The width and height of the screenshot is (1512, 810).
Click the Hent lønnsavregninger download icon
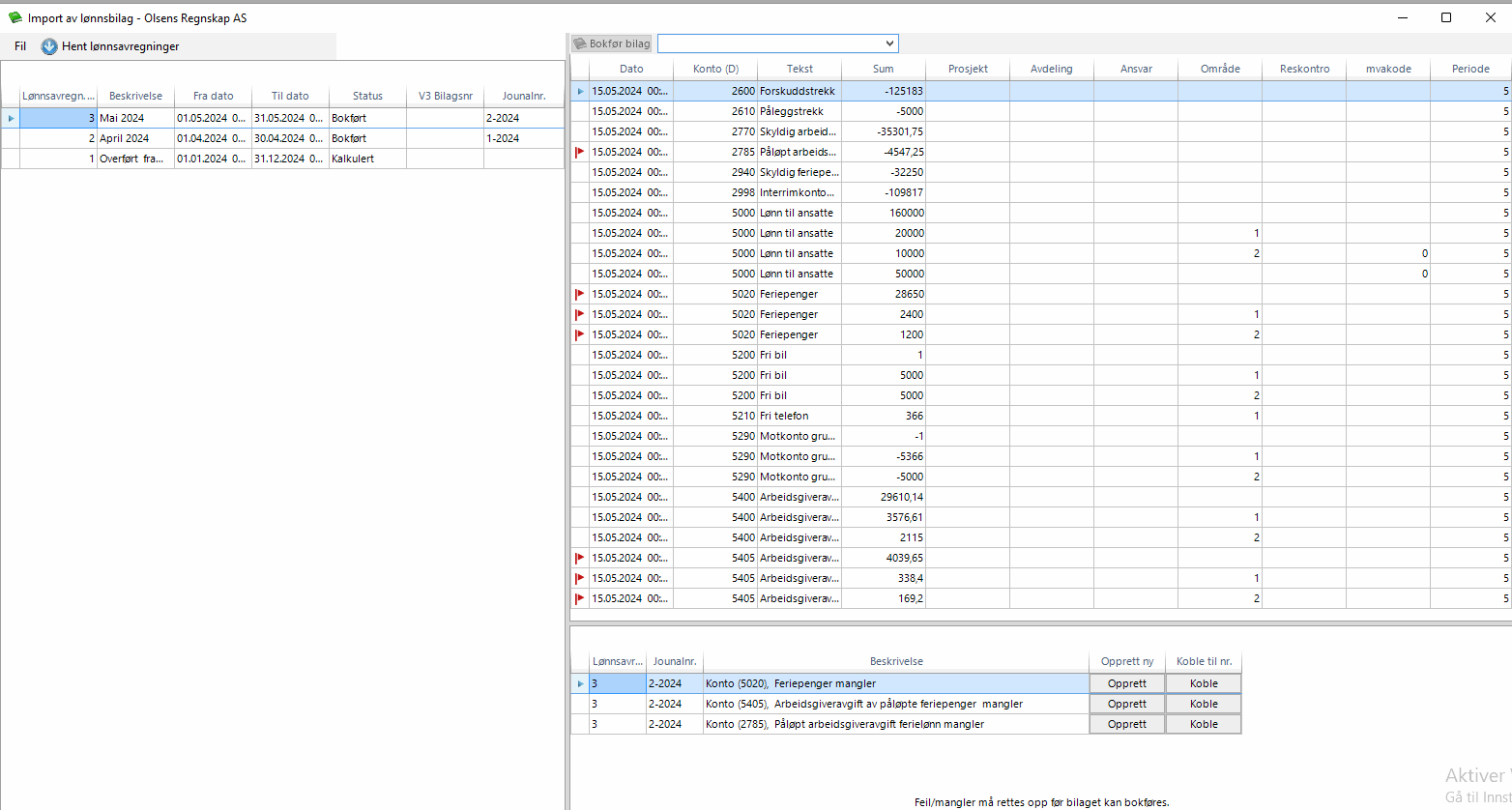pyautogui.click(x=49, y=46)
